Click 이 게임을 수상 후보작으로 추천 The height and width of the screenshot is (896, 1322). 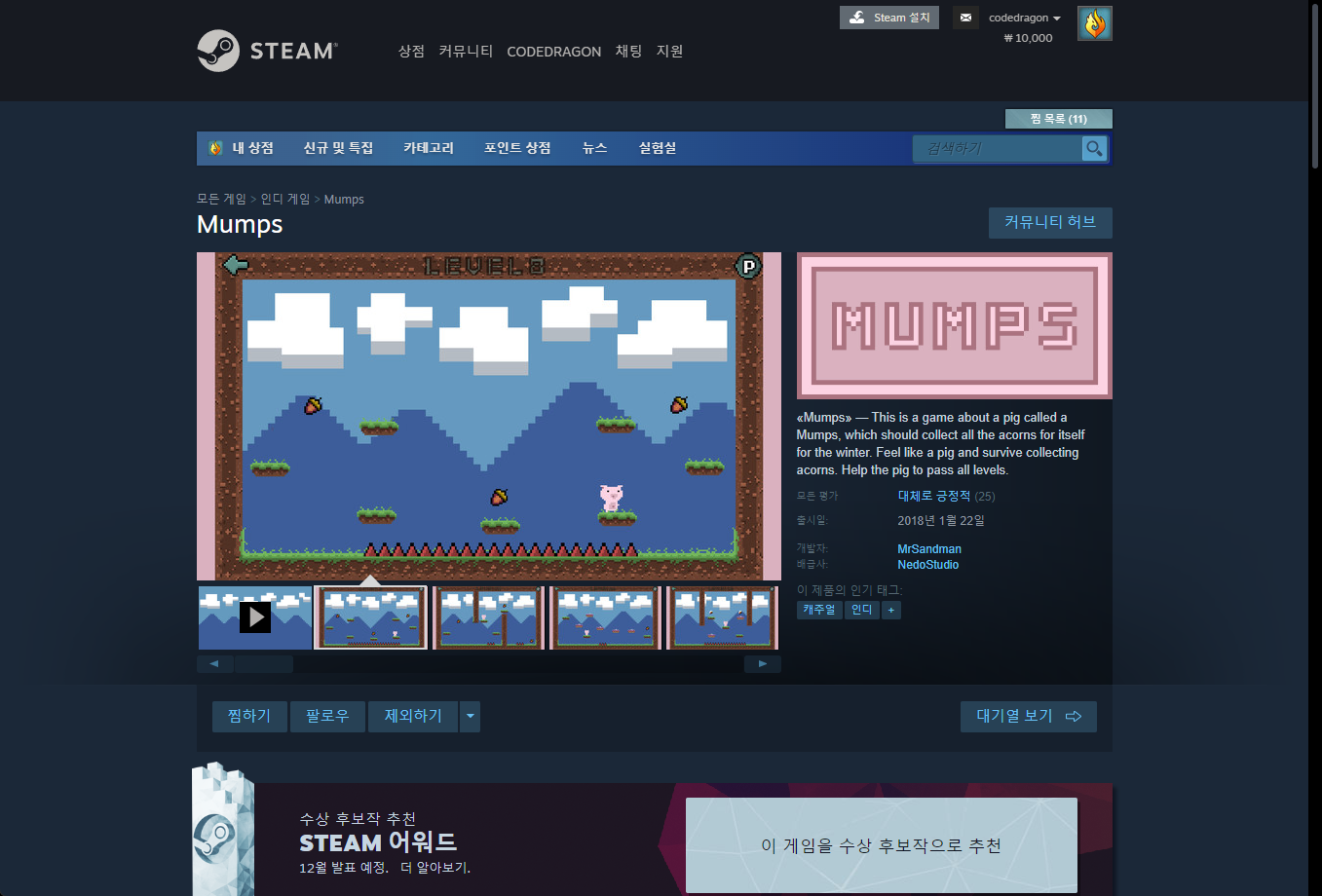882,845
